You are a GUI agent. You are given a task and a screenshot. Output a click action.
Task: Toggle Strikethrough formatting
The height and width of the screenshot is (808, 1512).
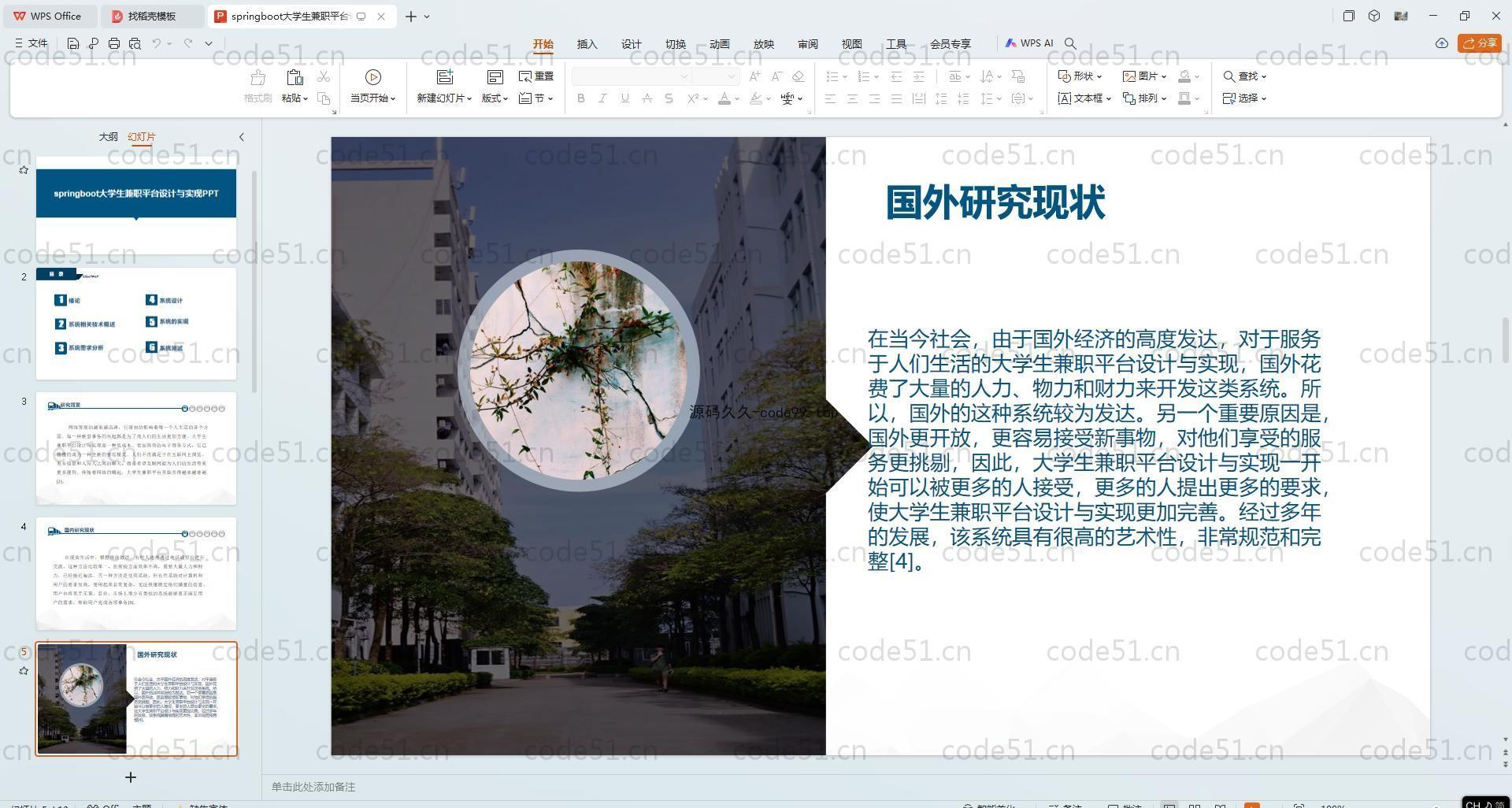647,98
